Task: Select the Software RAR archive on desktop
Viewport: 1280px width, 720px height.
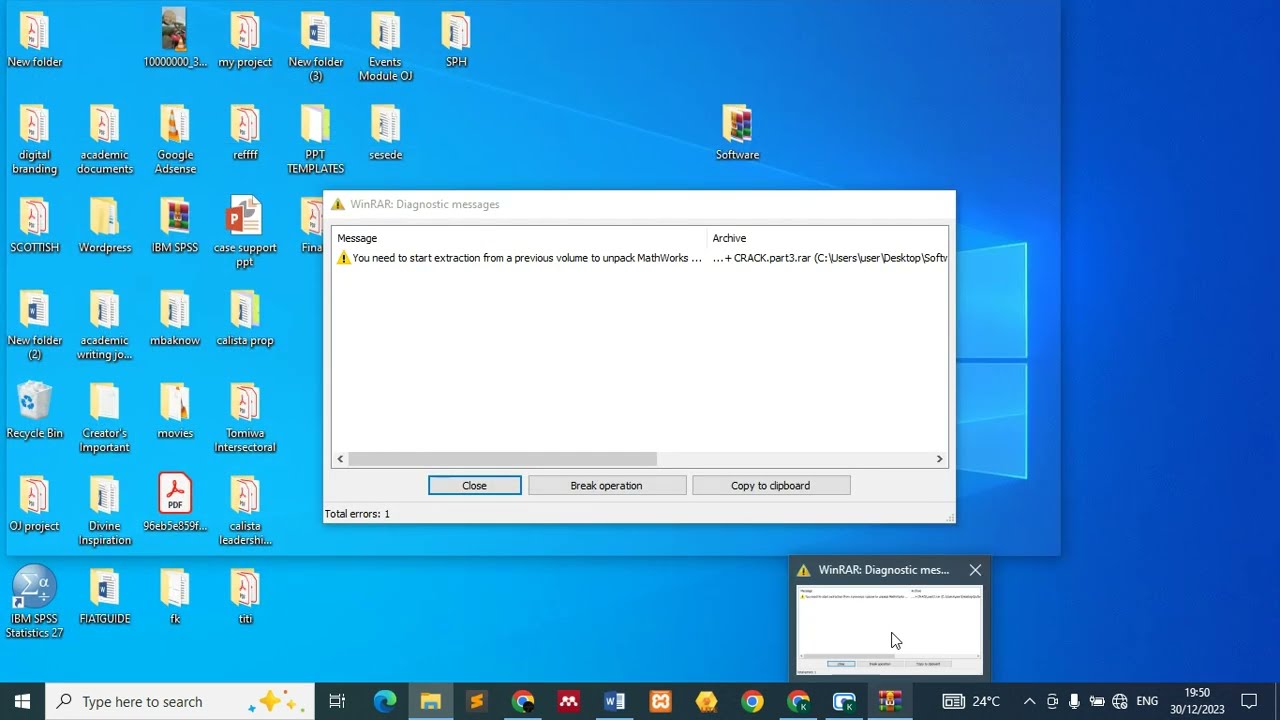Action: pyautogui.click(x=737, y=133)
